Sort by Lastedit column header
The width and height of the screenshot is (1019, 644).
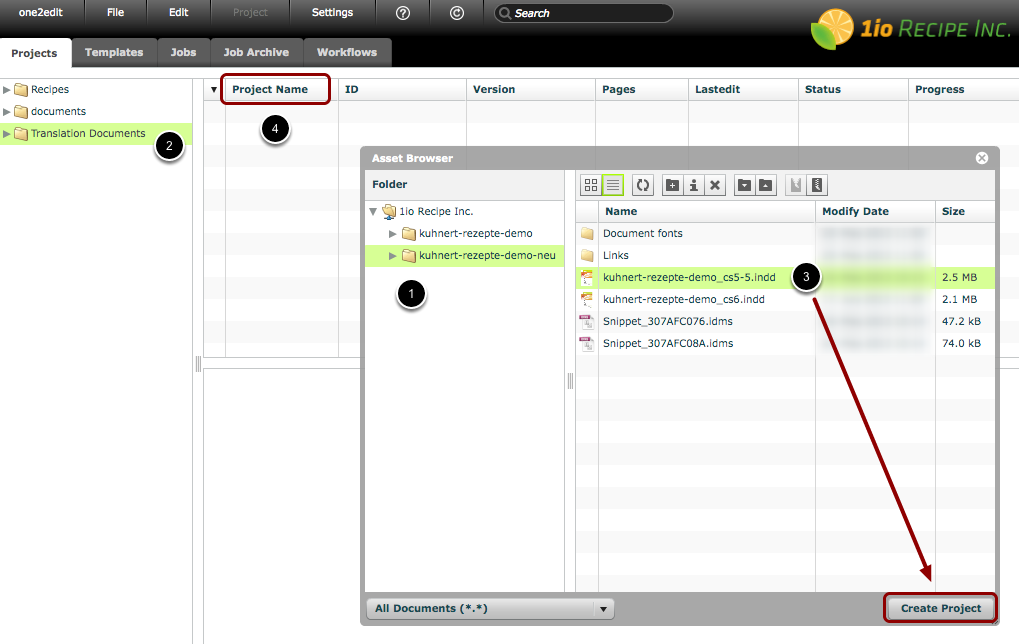[x=743, y=90]
